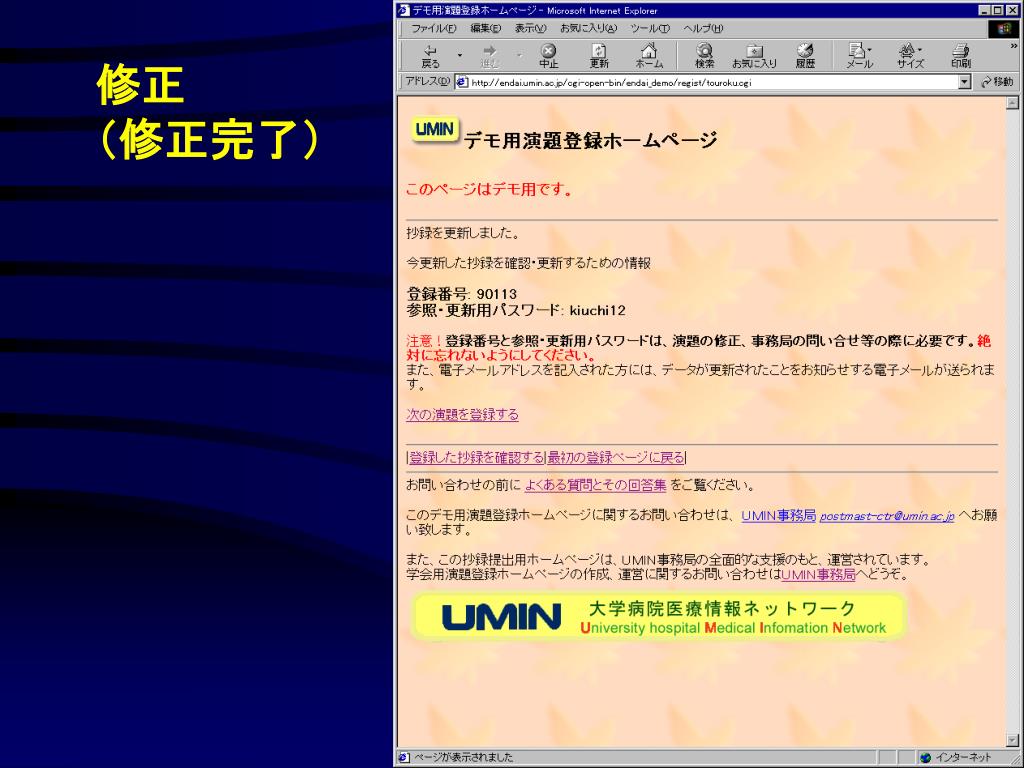Click the Go (移動) button beside address bar
Image resolution: width=1024 pixels, height=768 pixels.
[x=997, y=82]
